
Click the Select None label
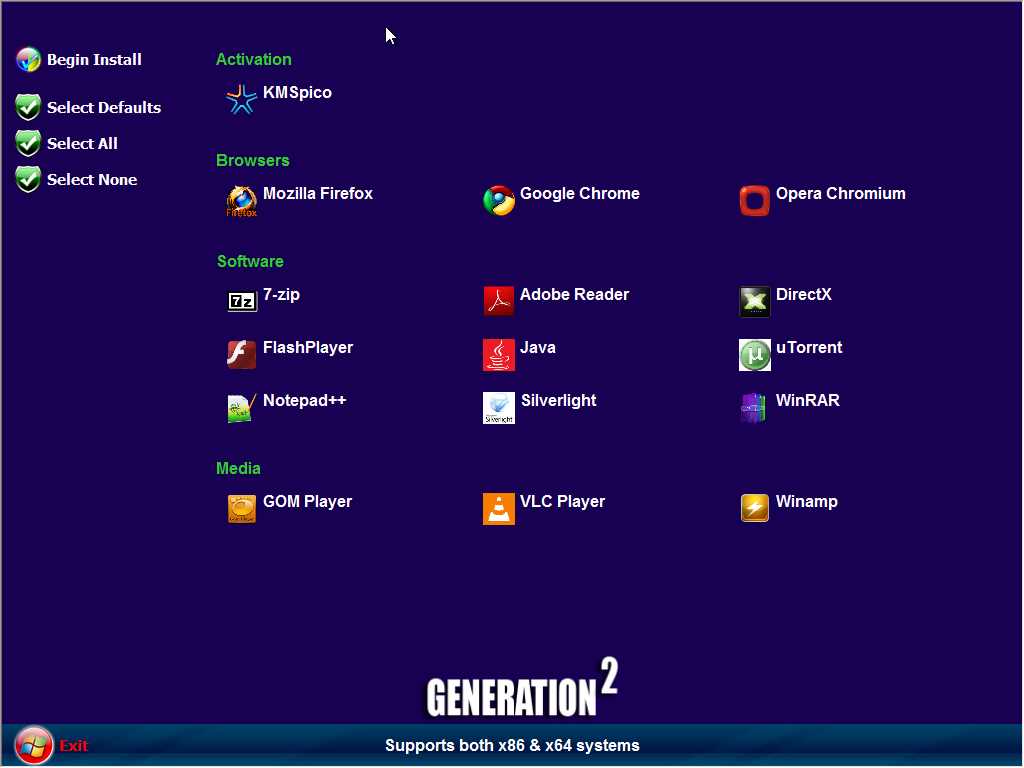(92, 180)
